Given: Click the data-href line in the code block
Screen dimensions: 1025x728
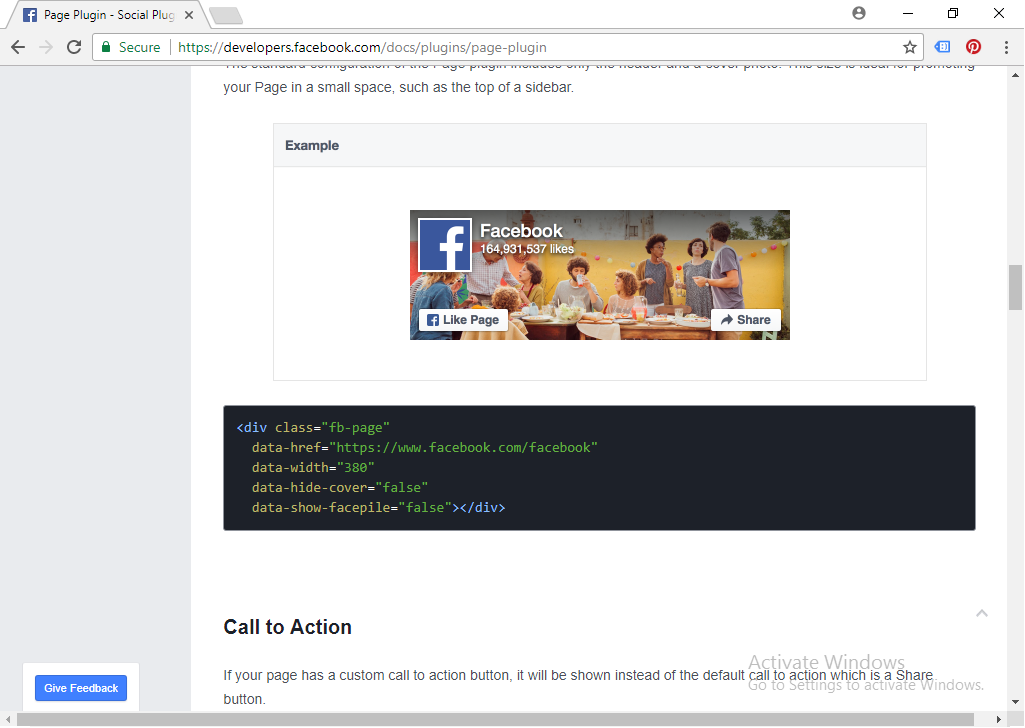Looking at the screenshot, I should tap(425, 448).
